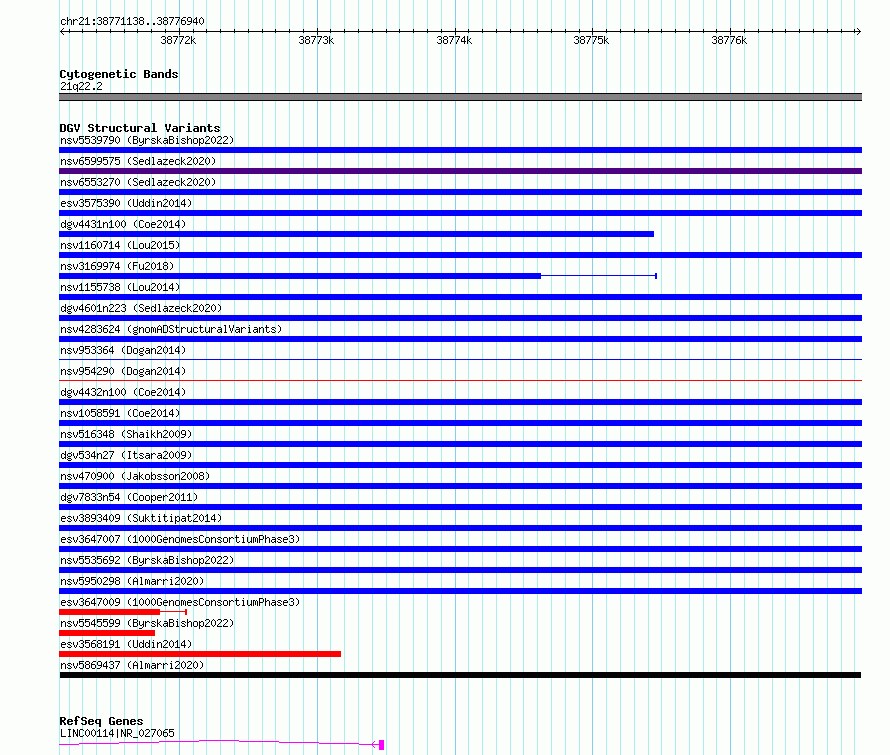This screenshot has height=755, width=890.
Task: Open variant nsv6553270 (Sedlazeck2020)
Action: [x=138, y=182]
